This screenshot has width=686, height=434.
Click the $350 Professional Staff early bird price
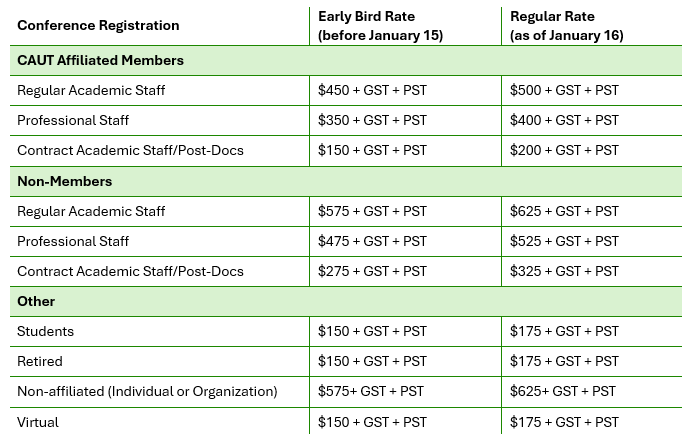tap(372, 120)
